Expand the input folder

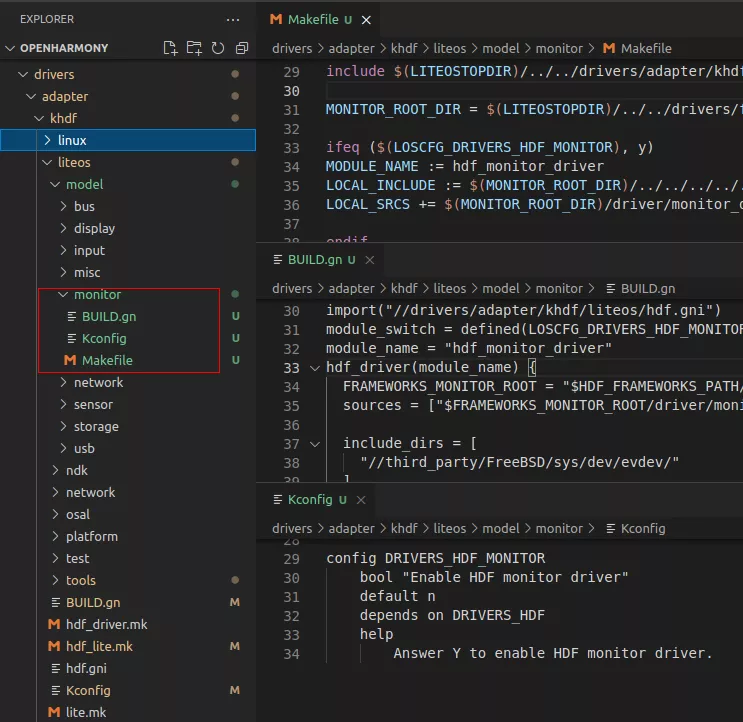[x=128, y=250]
